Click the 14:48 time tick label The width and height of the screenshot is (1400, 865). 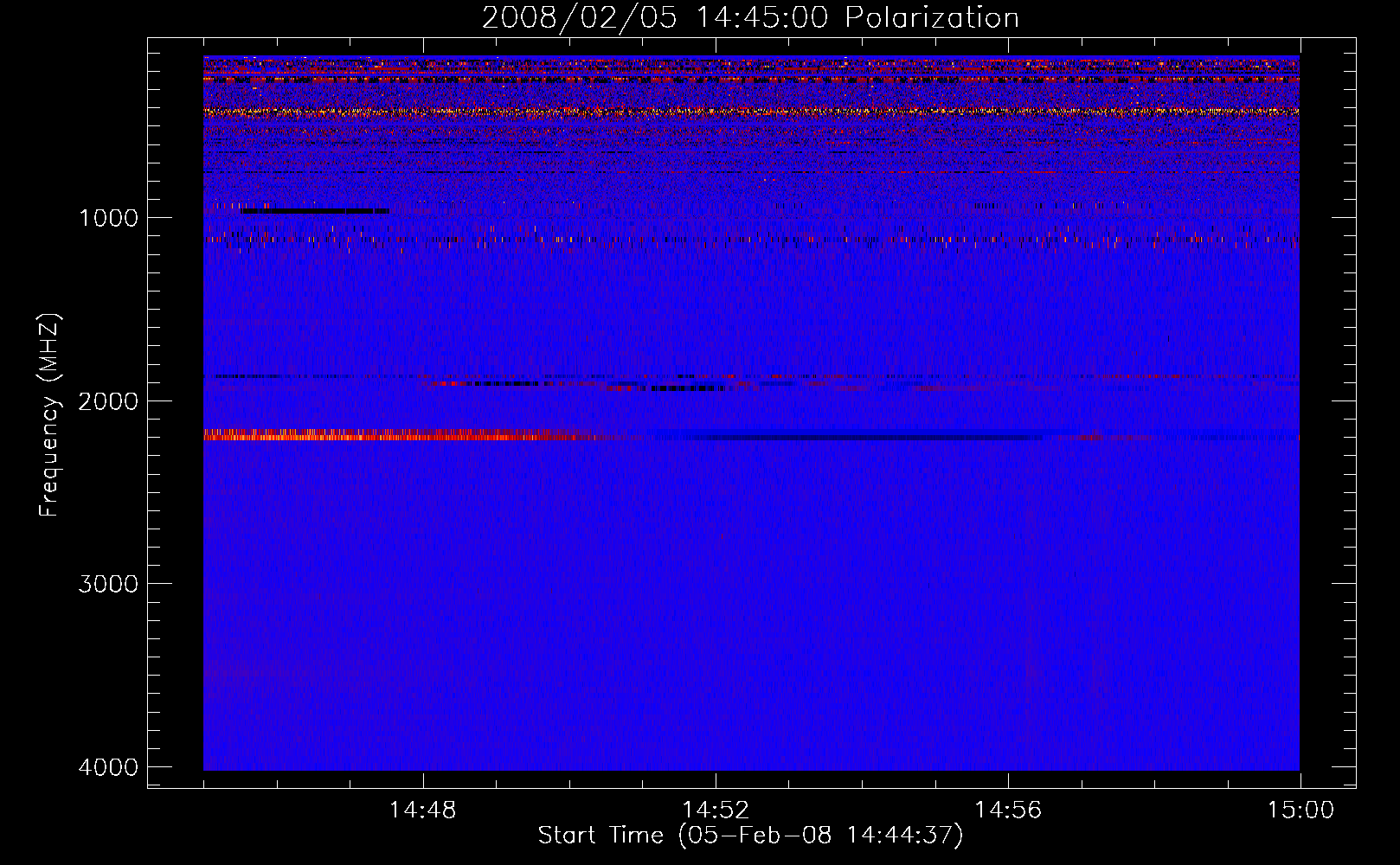point(423,811)
